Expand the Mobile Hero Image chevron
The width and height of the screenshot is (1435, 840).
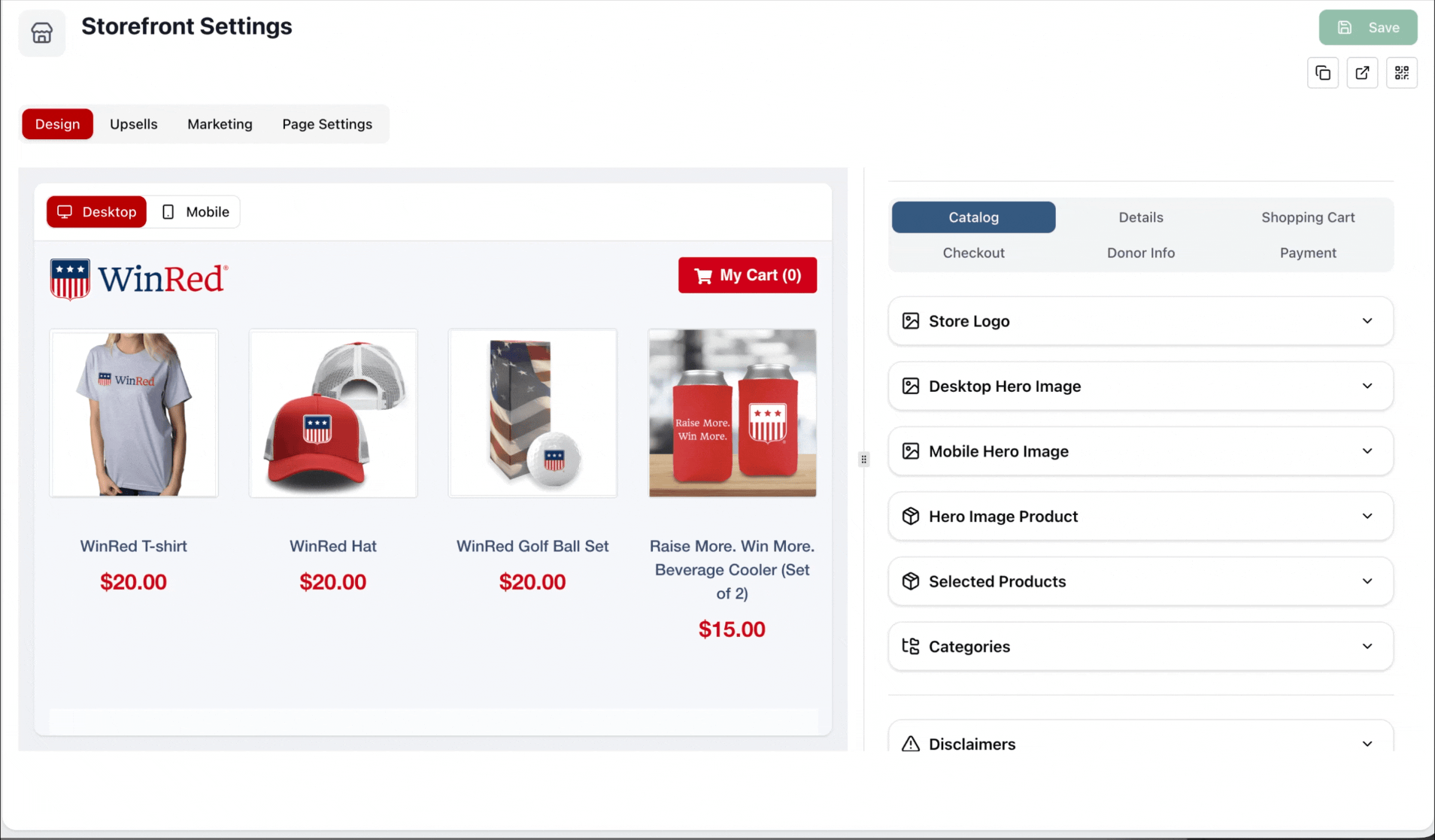[x=1367, y=451]
